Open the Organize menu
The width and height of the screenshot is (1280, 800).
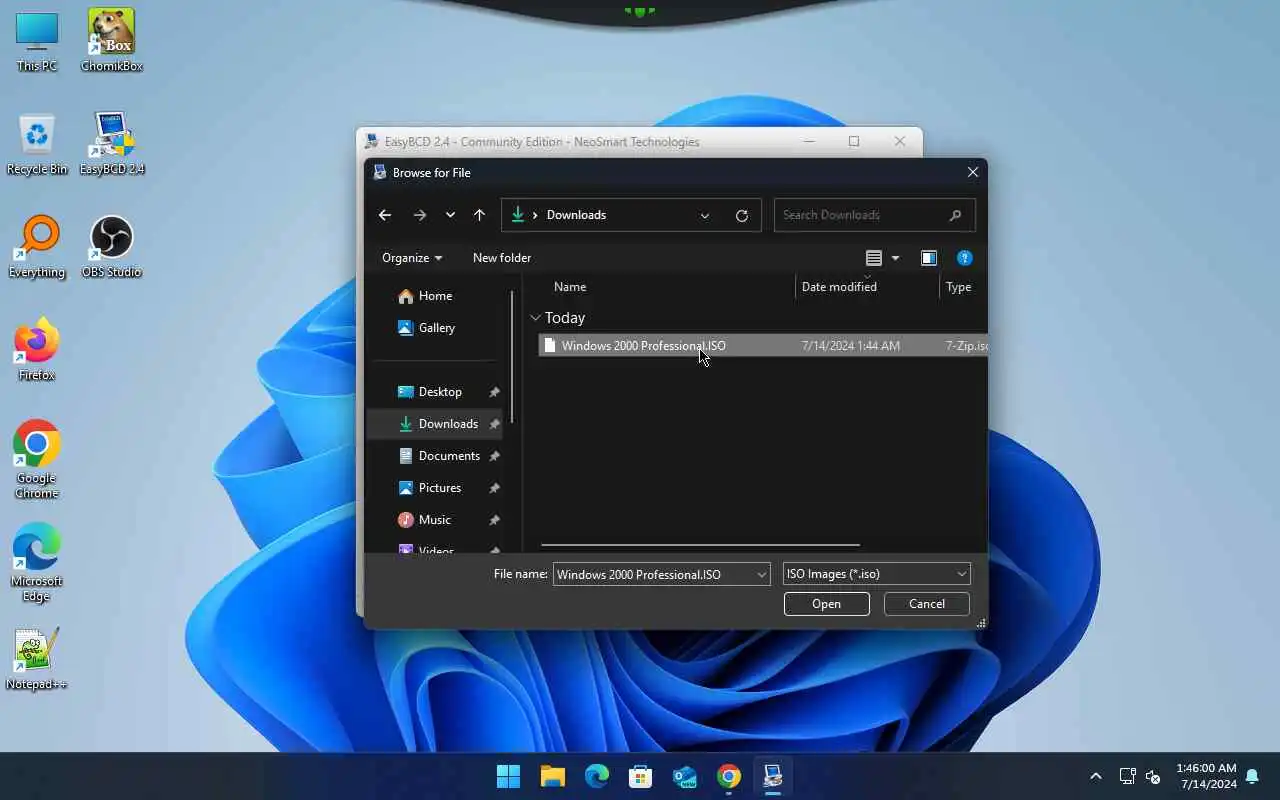412,258
